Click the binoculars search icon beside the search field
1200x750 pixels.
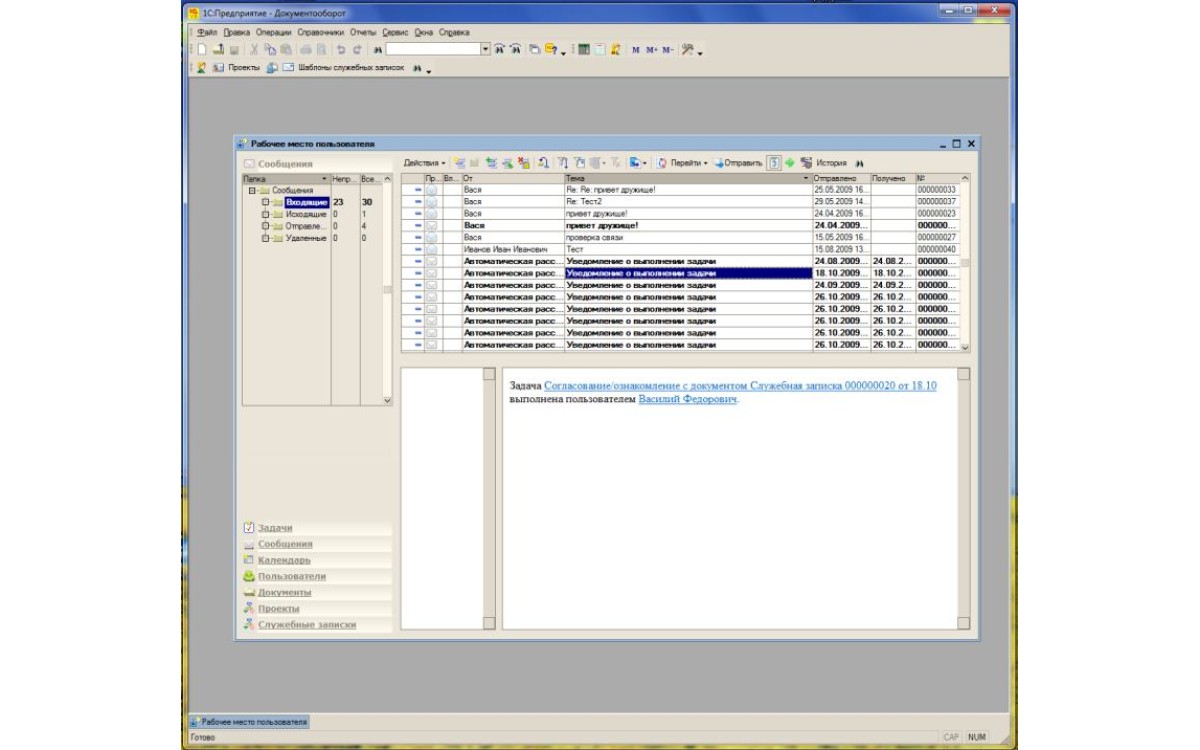click(x=378, y=49)
